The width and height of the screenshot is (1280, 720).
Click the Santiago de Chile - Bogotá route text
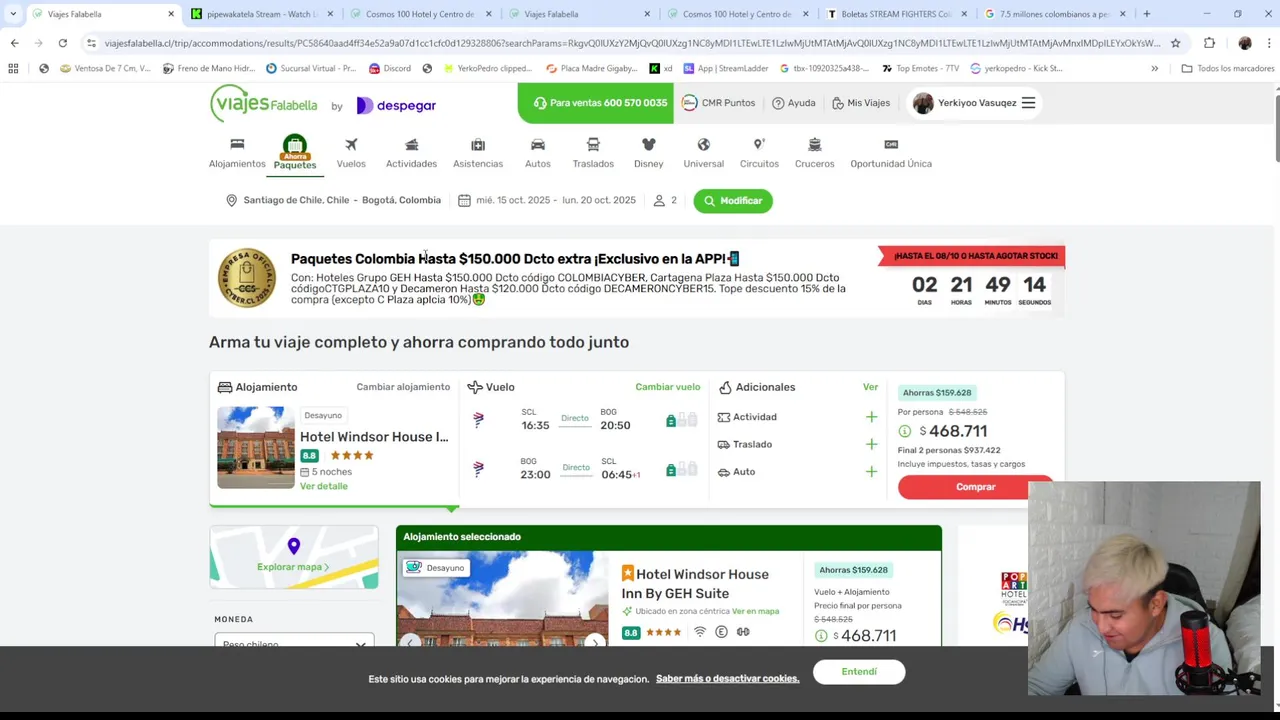342,200
